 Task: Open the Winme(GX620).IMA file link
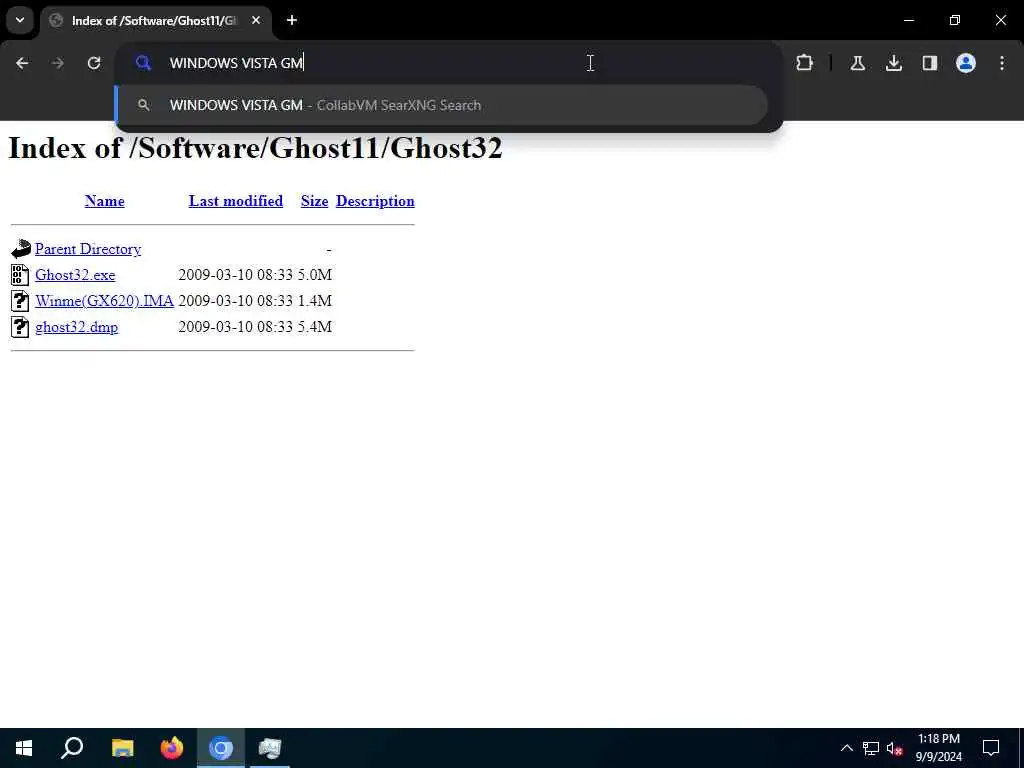pos(104,301)
